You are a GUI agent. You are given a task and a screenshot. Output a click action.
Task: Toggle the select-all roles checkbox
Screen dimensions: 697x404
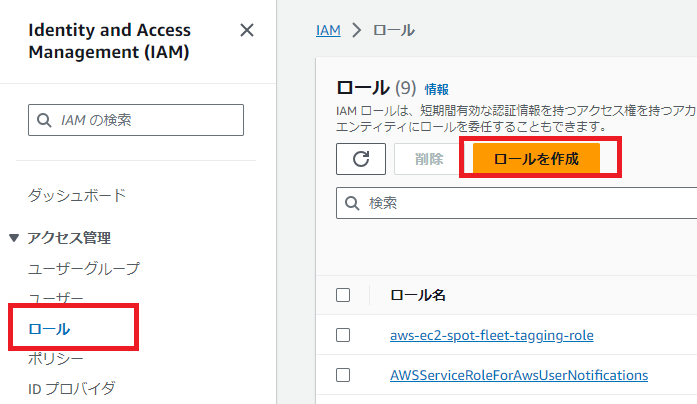343,295
